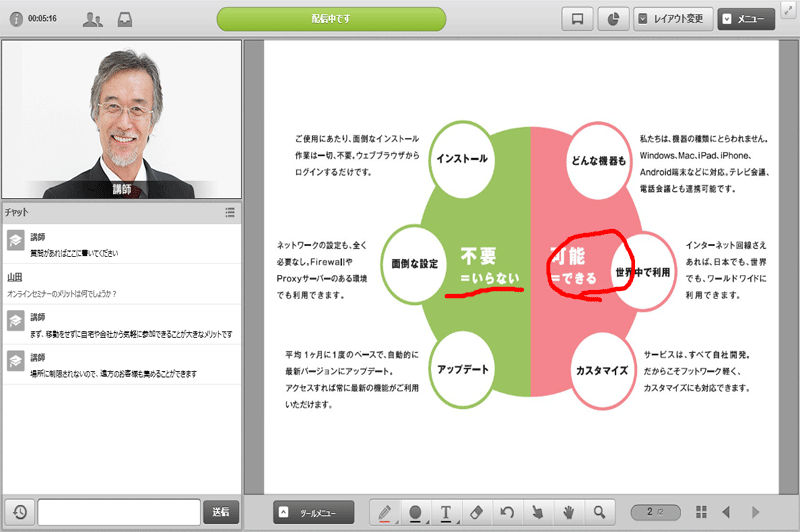
Task: Open the メニュー dropdown
Action: [x=745, y=19]
